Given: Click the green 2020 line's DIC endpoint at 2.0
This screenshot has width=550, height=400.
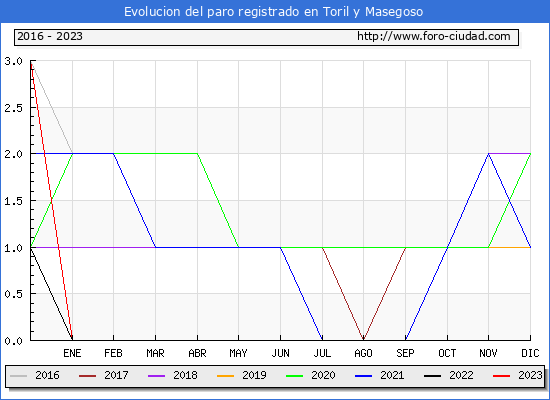Looking at the screenshot, I should [530, 154].
